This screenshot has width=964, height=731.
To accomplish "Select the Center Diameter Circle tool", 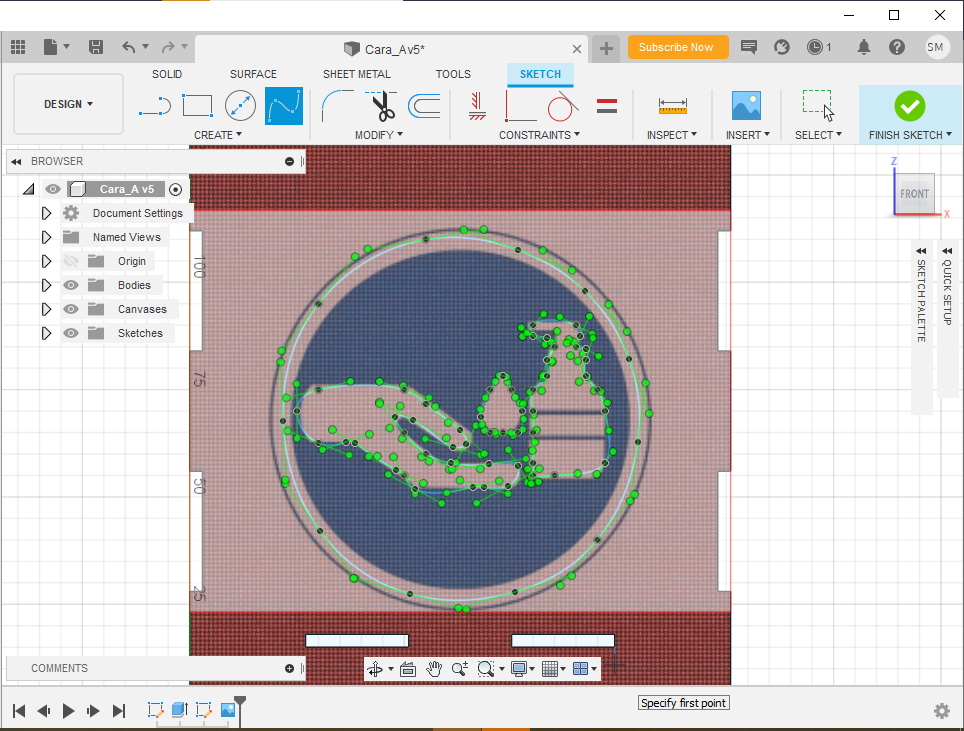I will (x=240, y=106).
